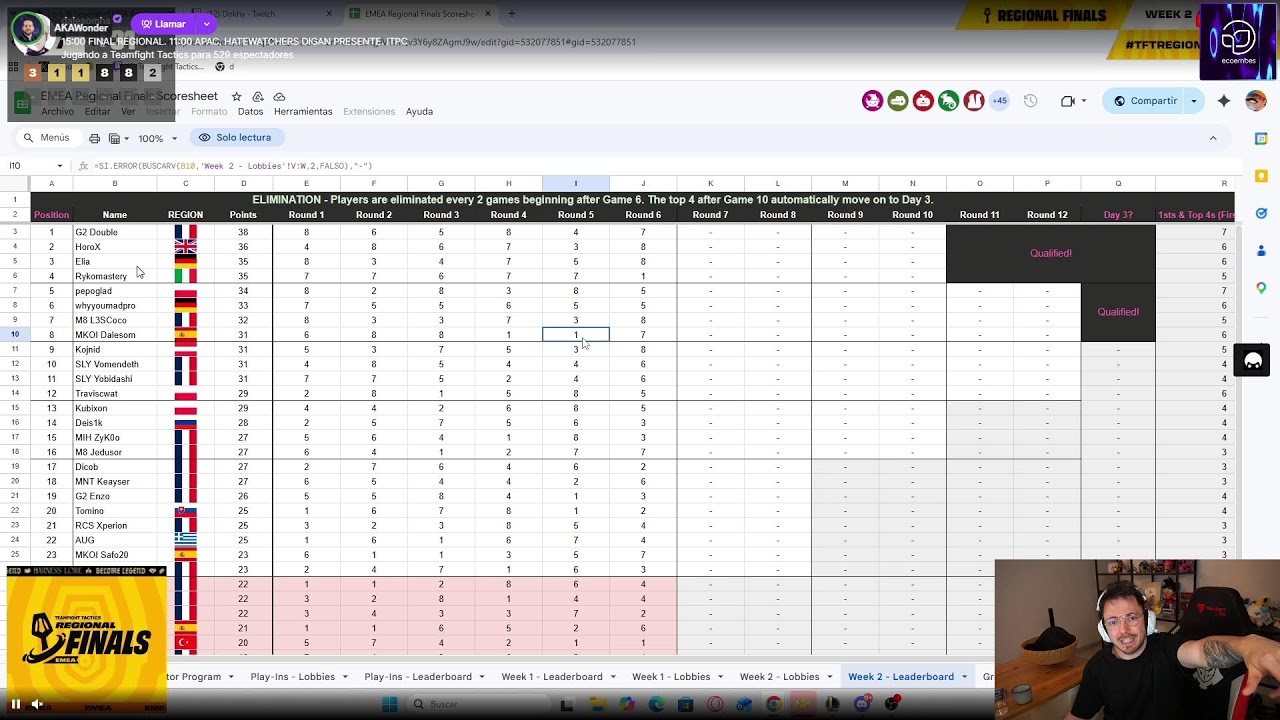Open the Week 1 - Lobbies tab dropdown arrow
The width and height of the screenshot is (1280, 720).
click(720, 677)
